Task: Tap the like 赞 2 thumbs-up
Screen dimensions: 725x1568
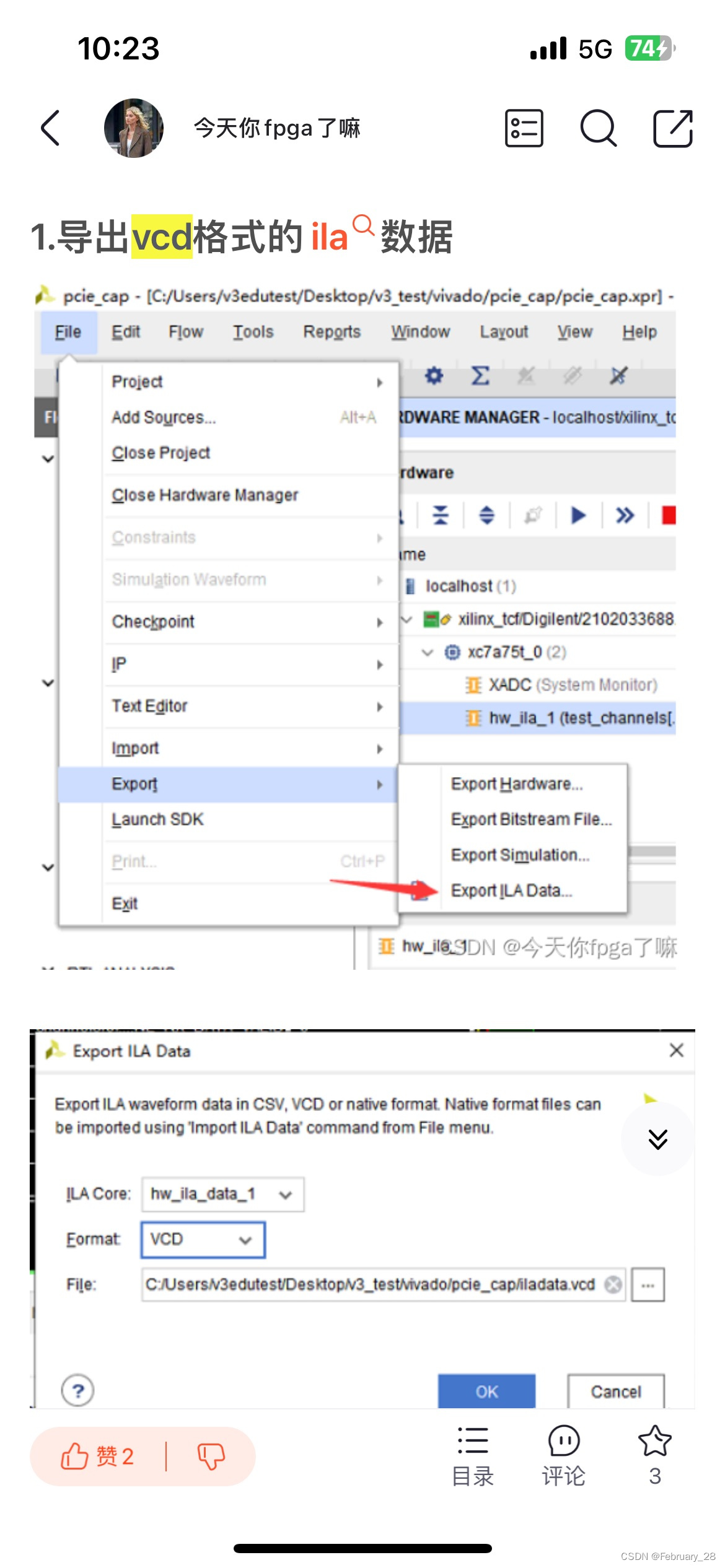Action: (97, 1456)
